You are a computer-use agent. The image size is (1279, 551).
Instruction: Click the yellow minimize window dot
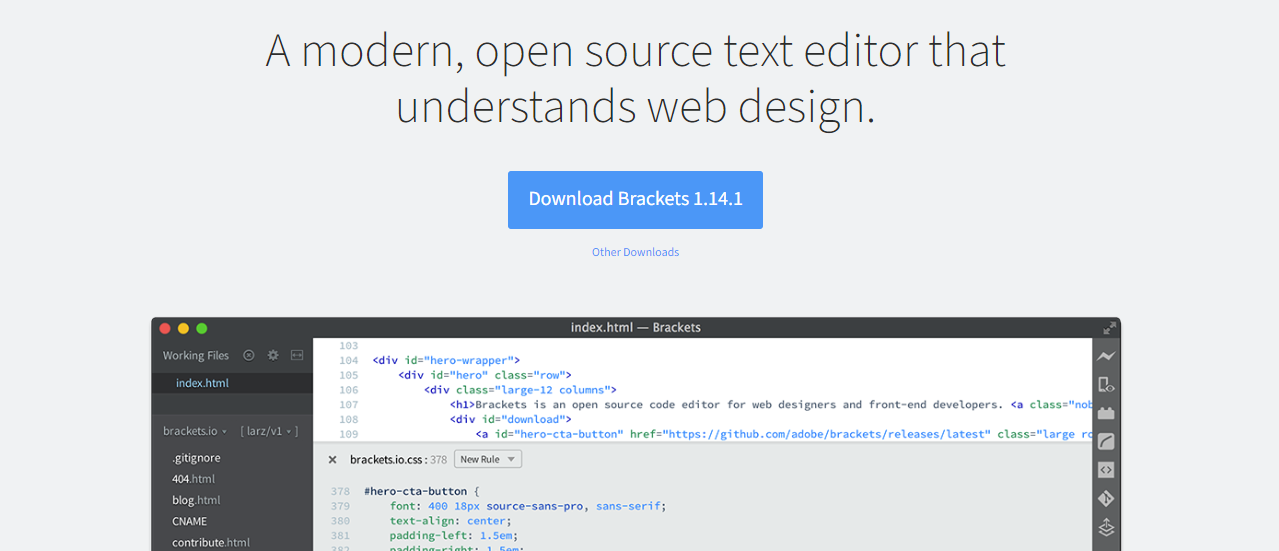click(x=183, y=328)
